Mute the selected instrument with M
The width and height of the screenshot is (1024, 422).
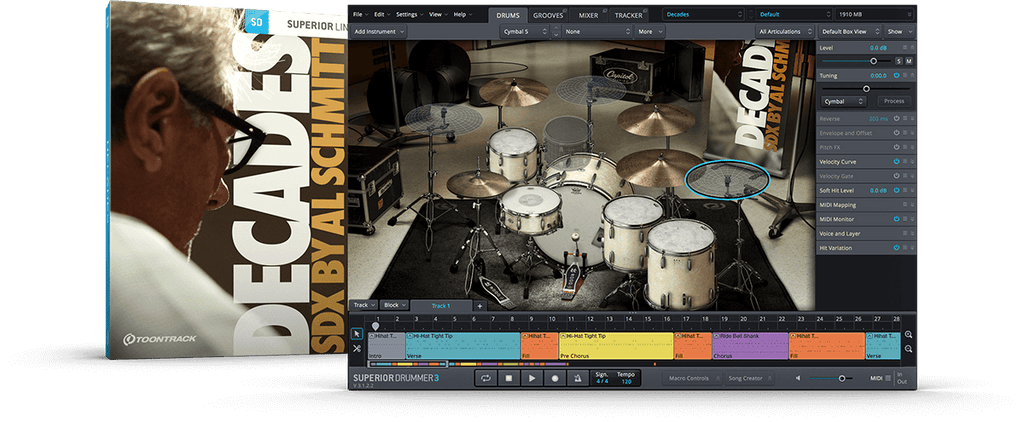(x=909, y=61)
